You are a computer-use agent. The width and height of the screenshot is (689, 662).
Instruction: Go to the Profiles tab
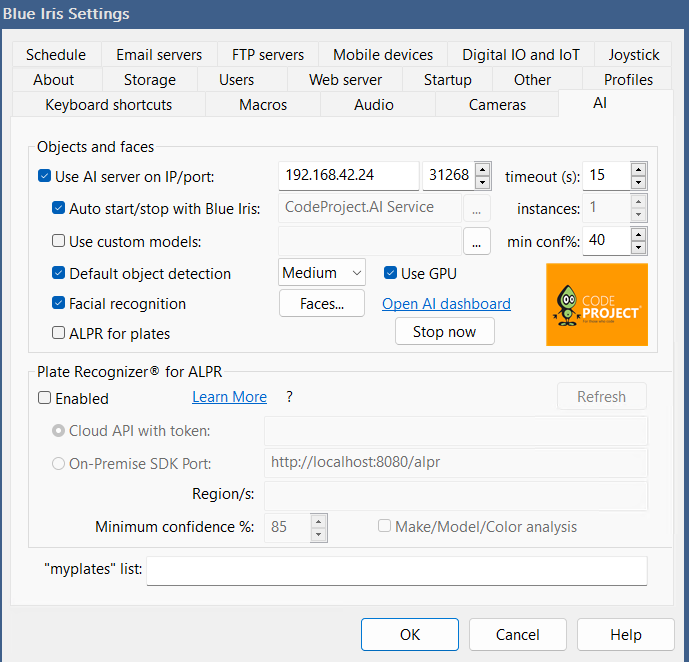[628, 80]
